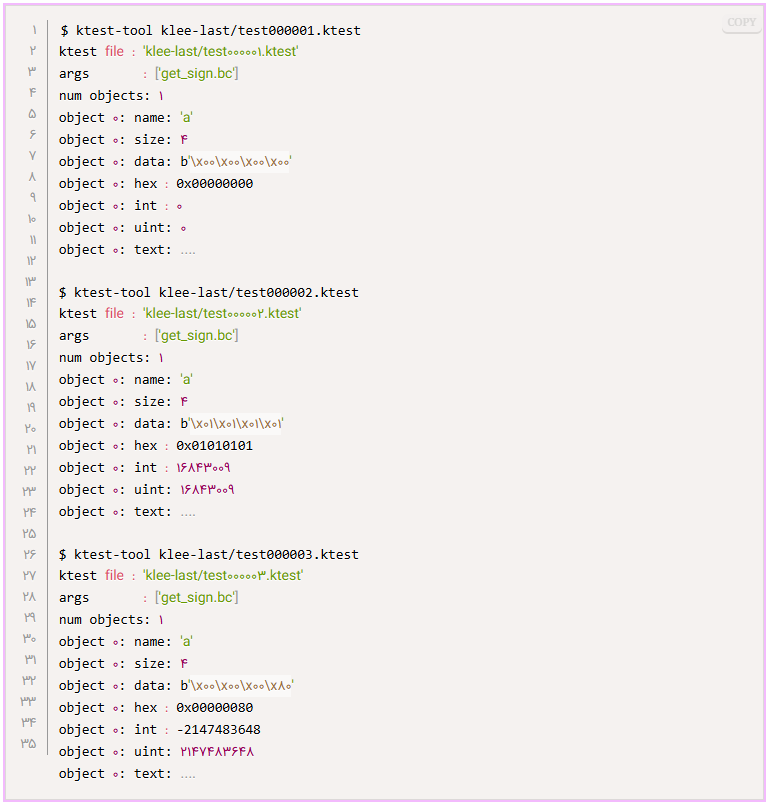Screen dimensions: 770x806
Task: Click the hex value 0x01010101
Action: click(214, 445)
